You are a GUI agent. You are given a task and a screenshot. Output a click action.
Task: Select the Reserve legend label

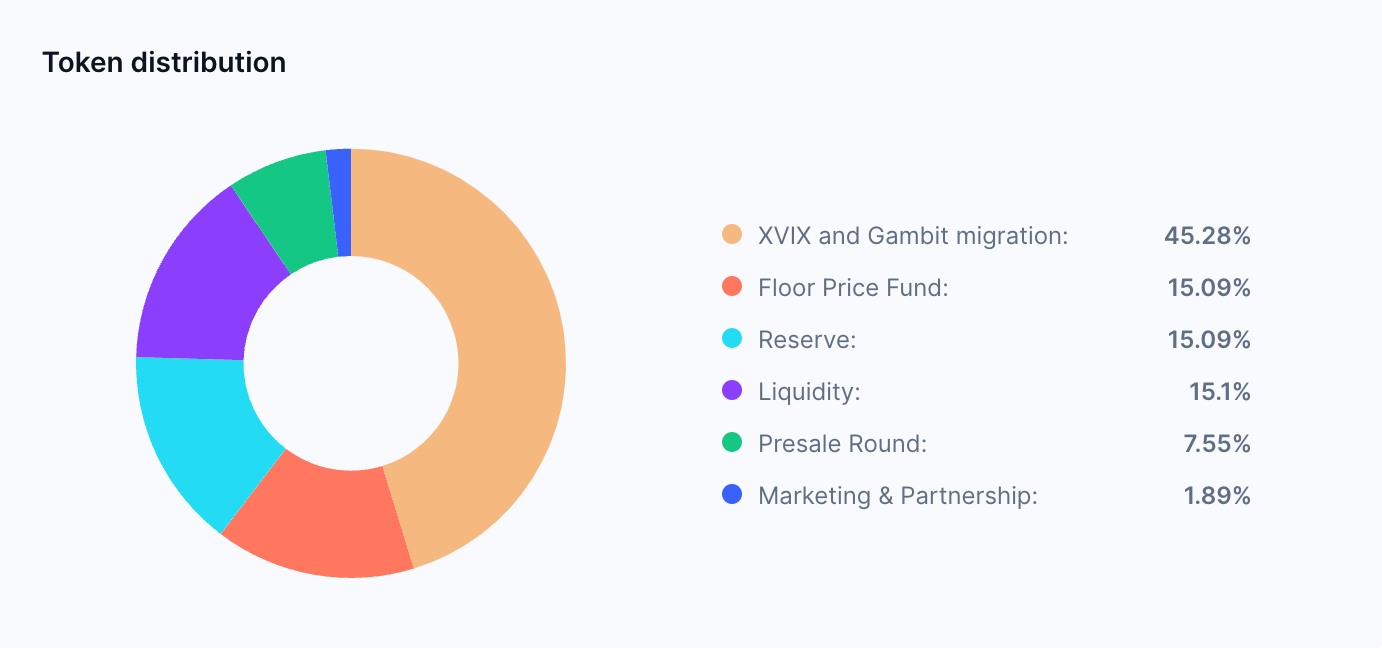[808, 340]
